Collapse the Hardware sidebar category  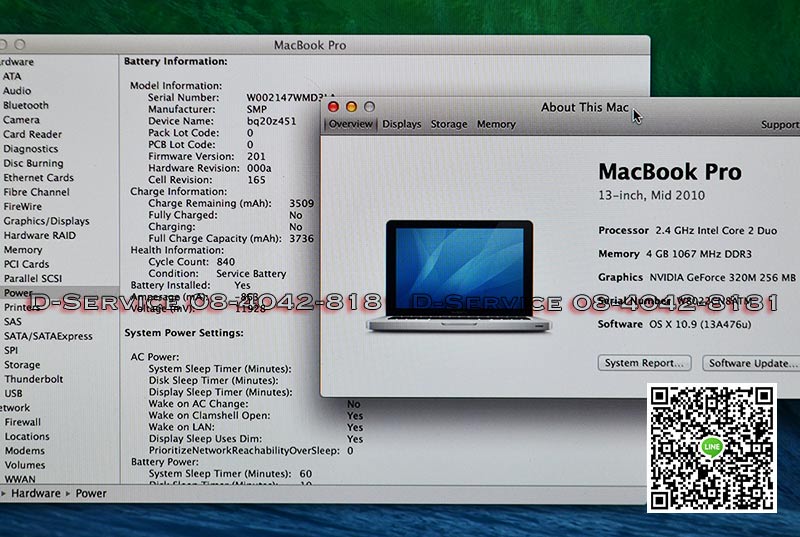[17, 62]
